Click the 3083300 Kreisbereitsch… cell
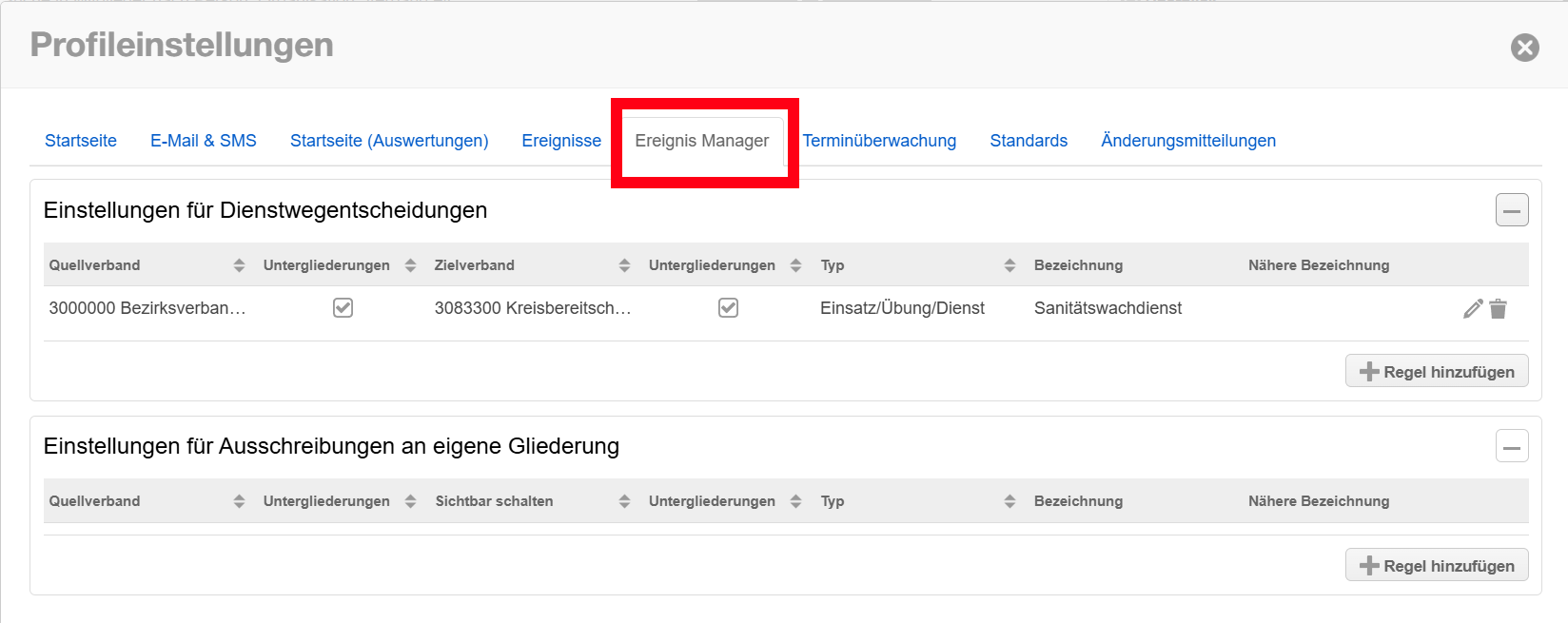 coord(533,308)
